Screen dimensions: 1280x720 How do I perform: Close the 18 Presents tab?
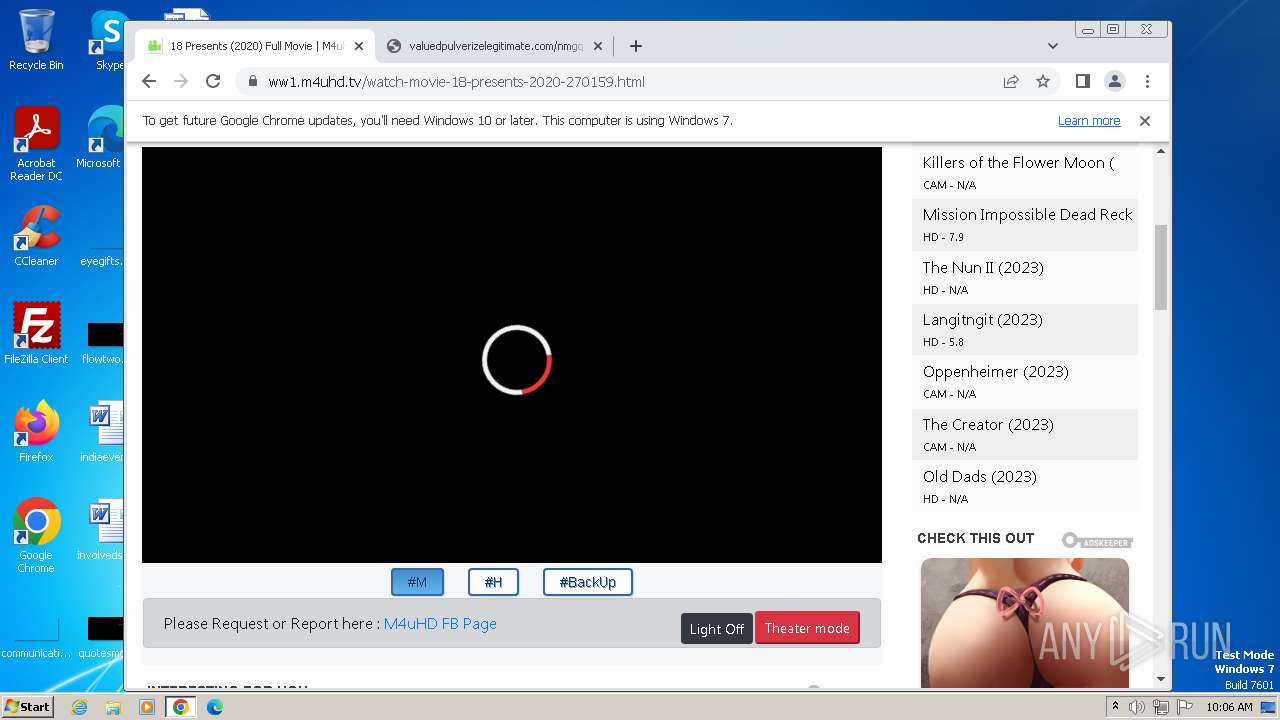(x=359, y=46)
